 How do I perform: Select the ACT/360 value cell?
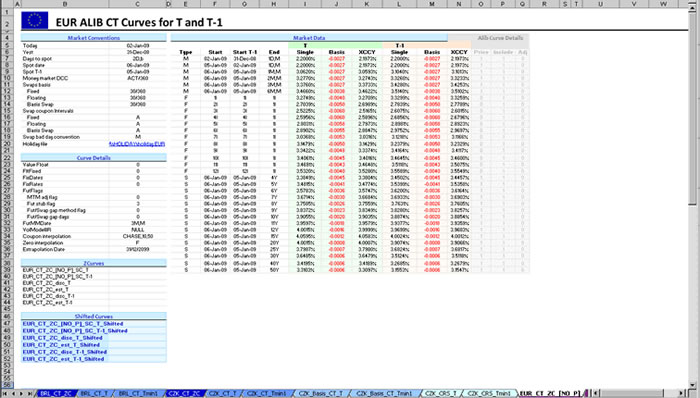(x=138, y=78)
